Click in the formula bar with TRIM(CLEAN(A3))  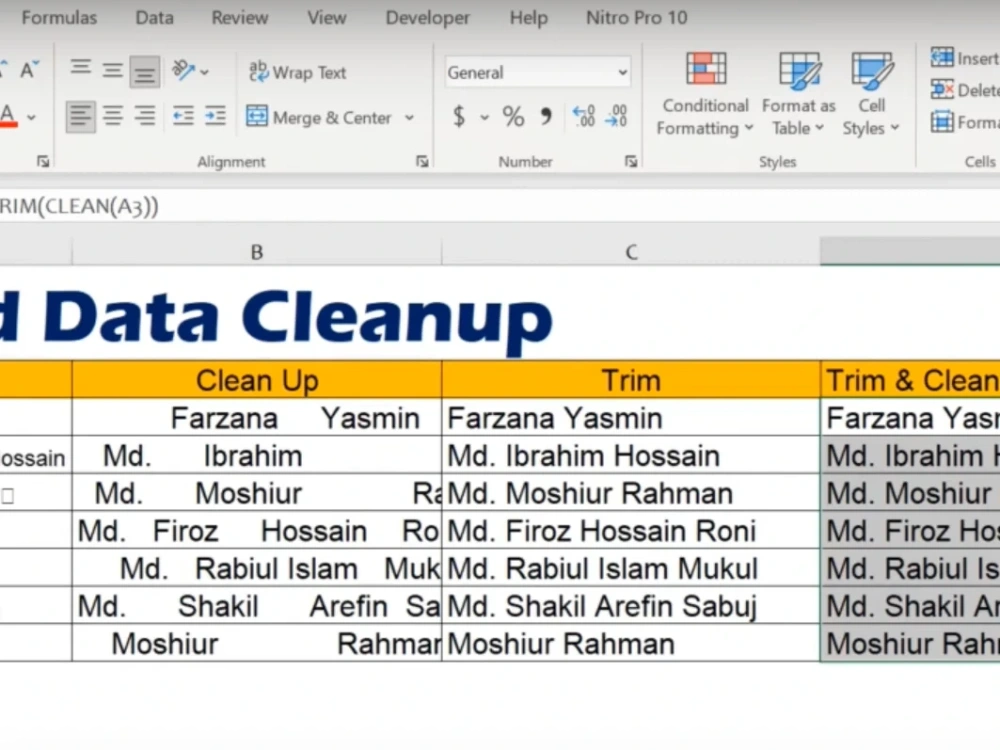click(x=500, y=206)
